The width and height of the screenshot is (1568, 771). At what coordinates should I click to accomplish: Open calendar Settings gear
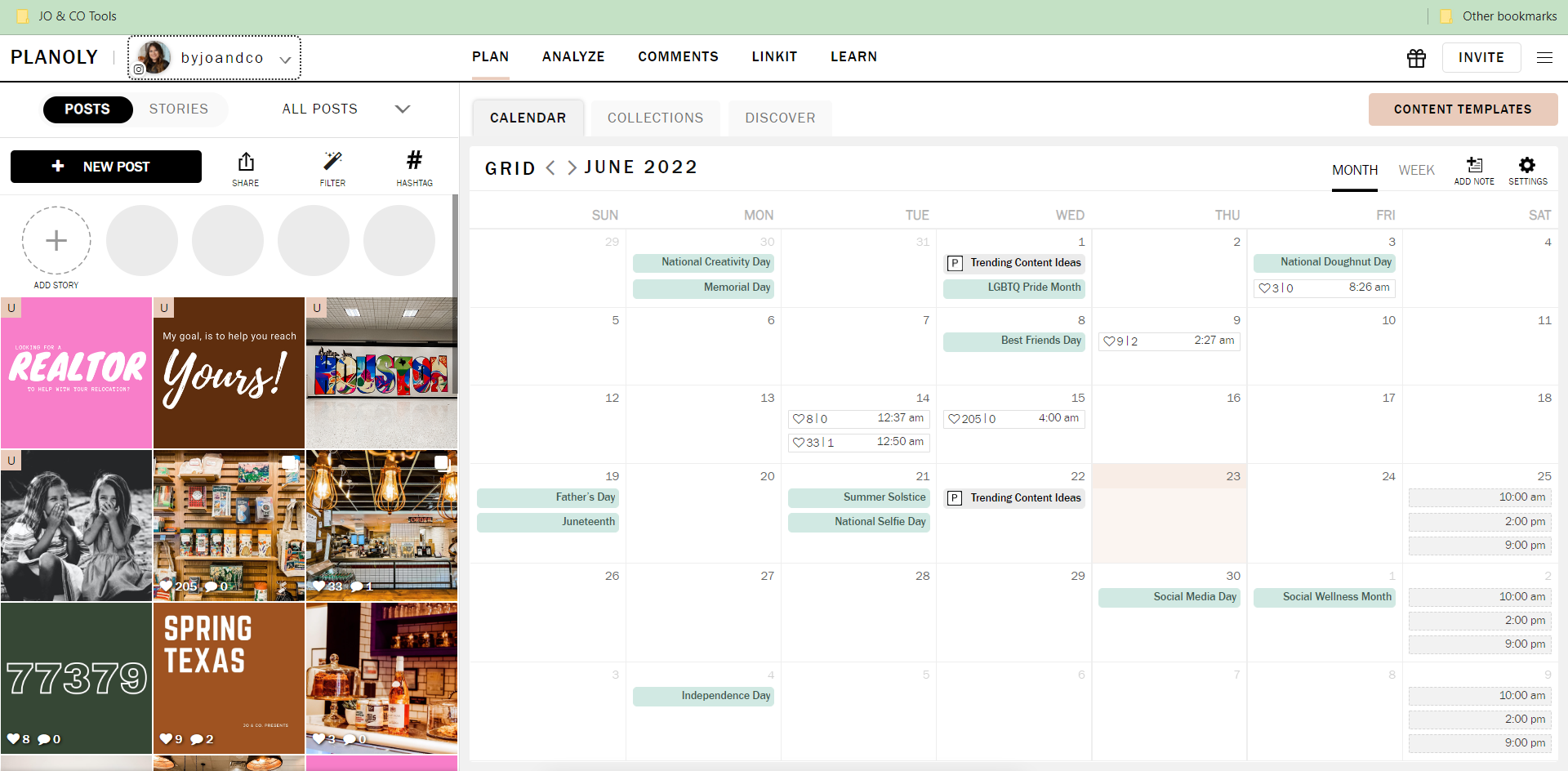tap(1527, 165)
